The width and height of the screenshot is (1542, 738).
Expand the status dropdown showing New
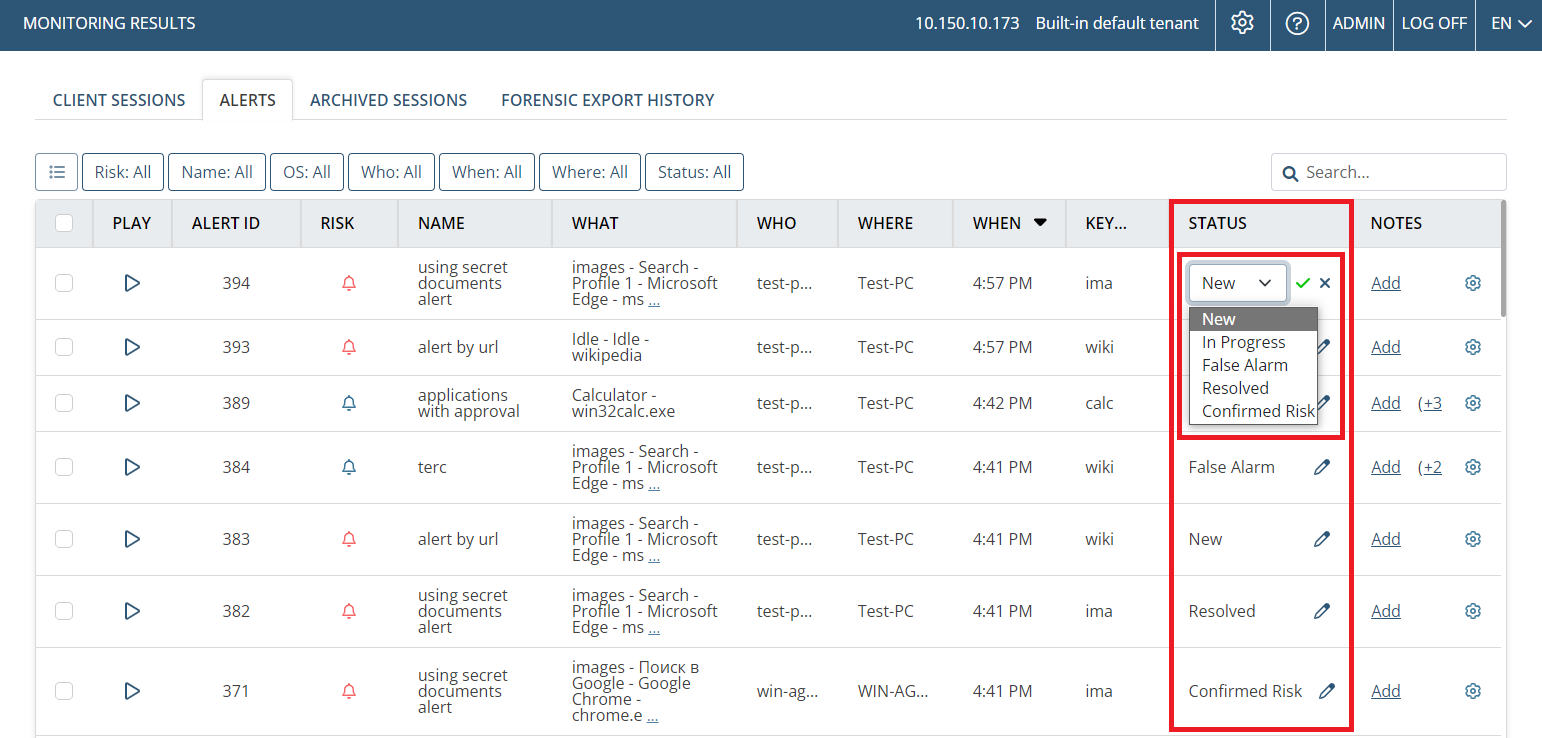1237,283
